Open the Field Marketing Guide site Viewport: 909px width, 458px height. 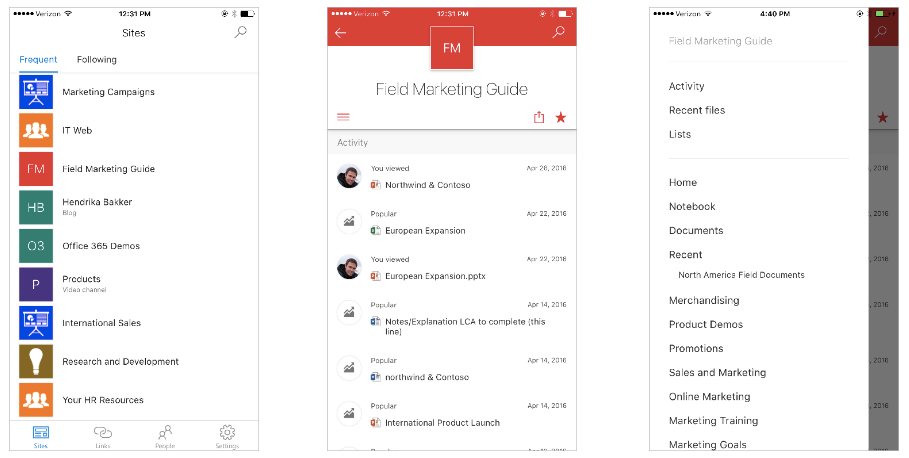pos(108,169)
